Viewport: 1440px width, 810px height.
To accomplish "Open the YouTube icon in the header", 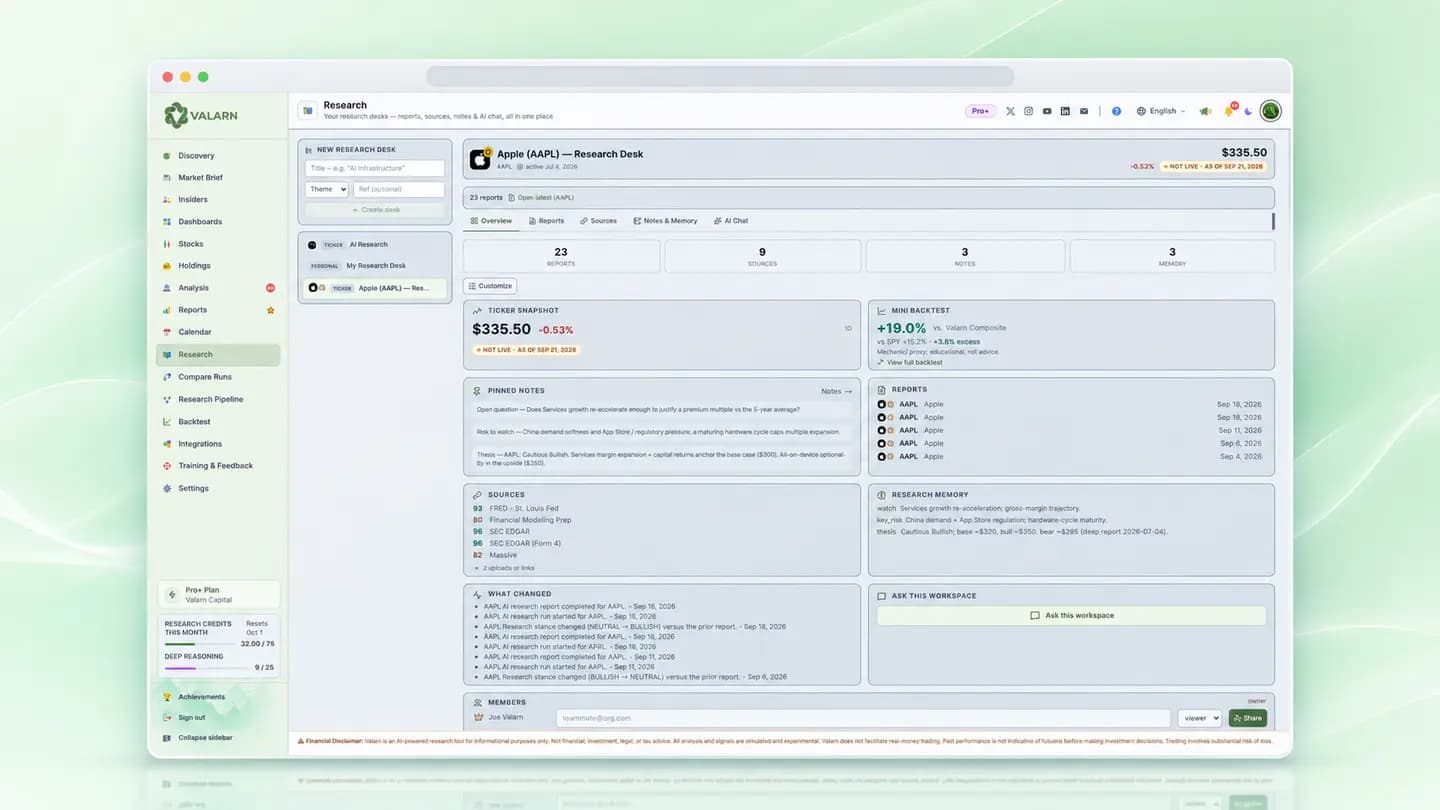I will tap(1047, 111).
